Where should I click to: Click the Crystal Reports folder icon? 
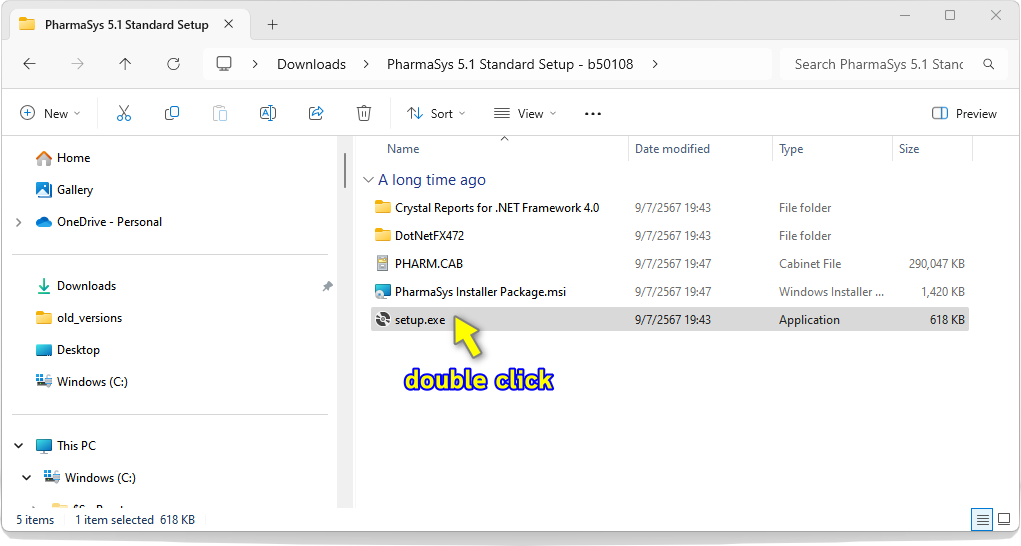click(383, 207)
